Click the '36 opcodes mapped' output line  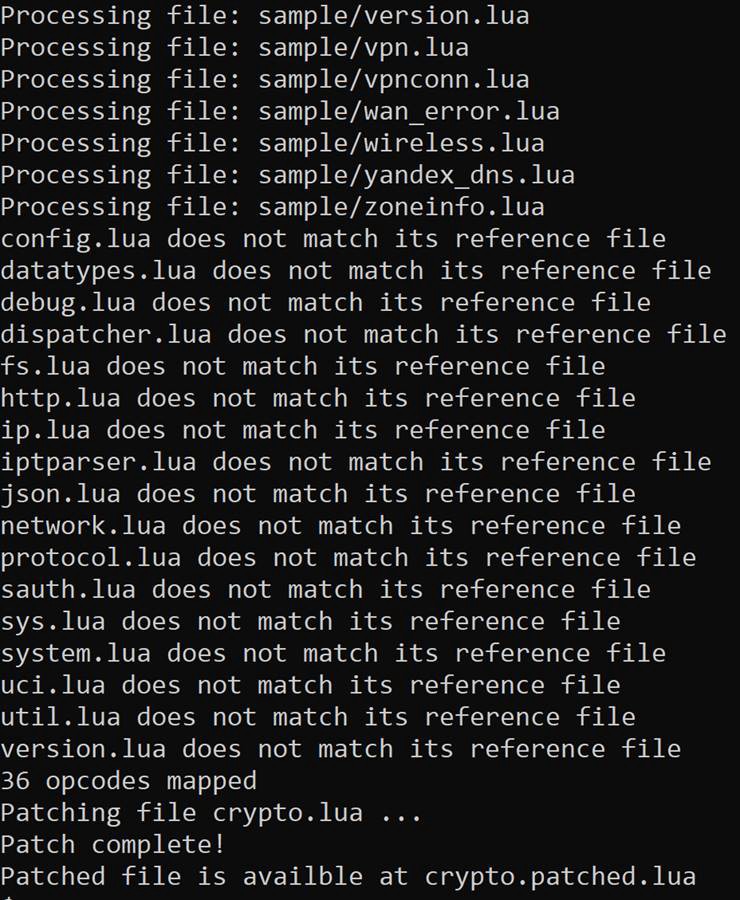click(129, 781)
